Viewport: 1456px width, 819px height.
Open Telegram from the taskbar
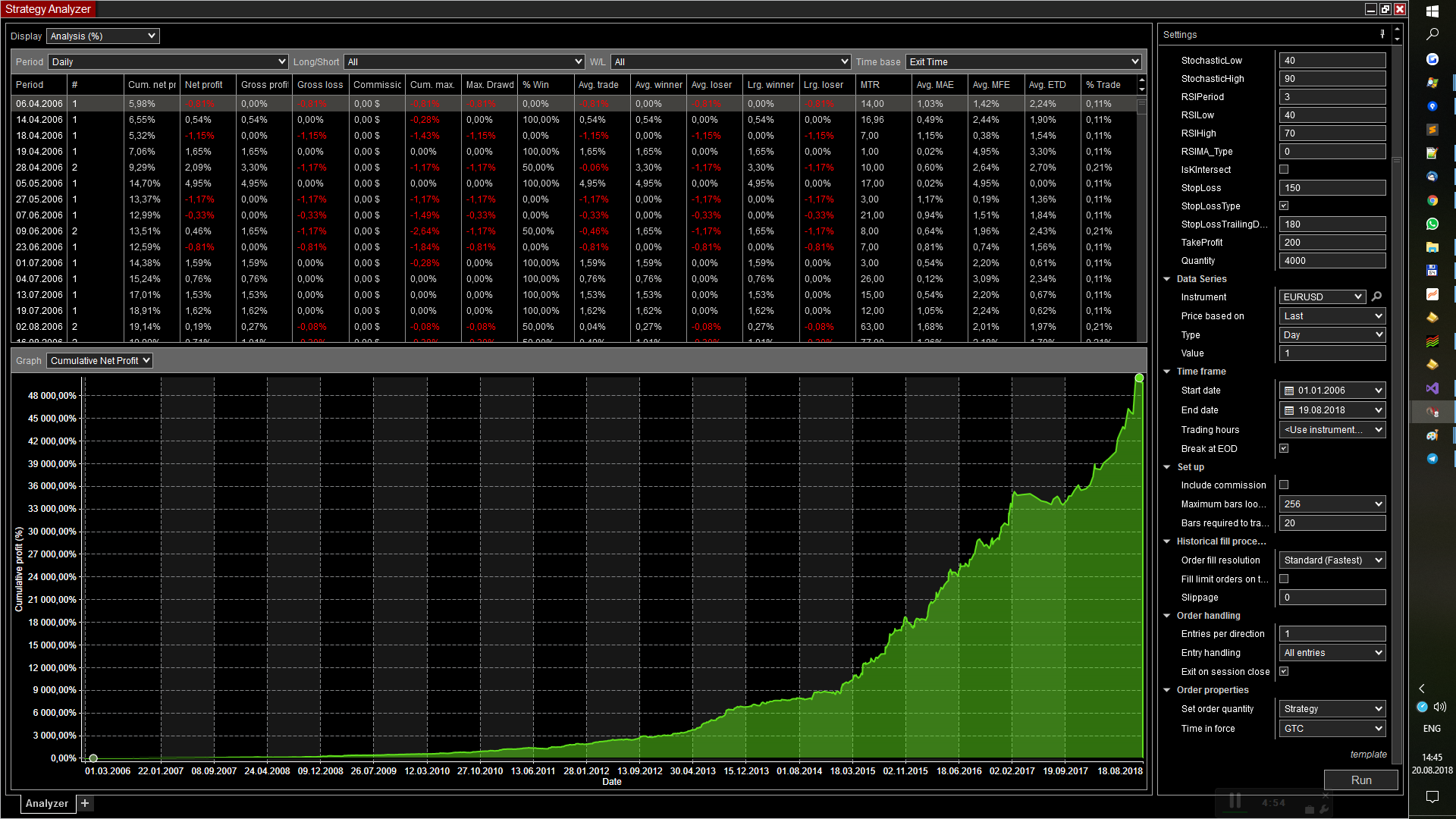tap(1432, 459)
